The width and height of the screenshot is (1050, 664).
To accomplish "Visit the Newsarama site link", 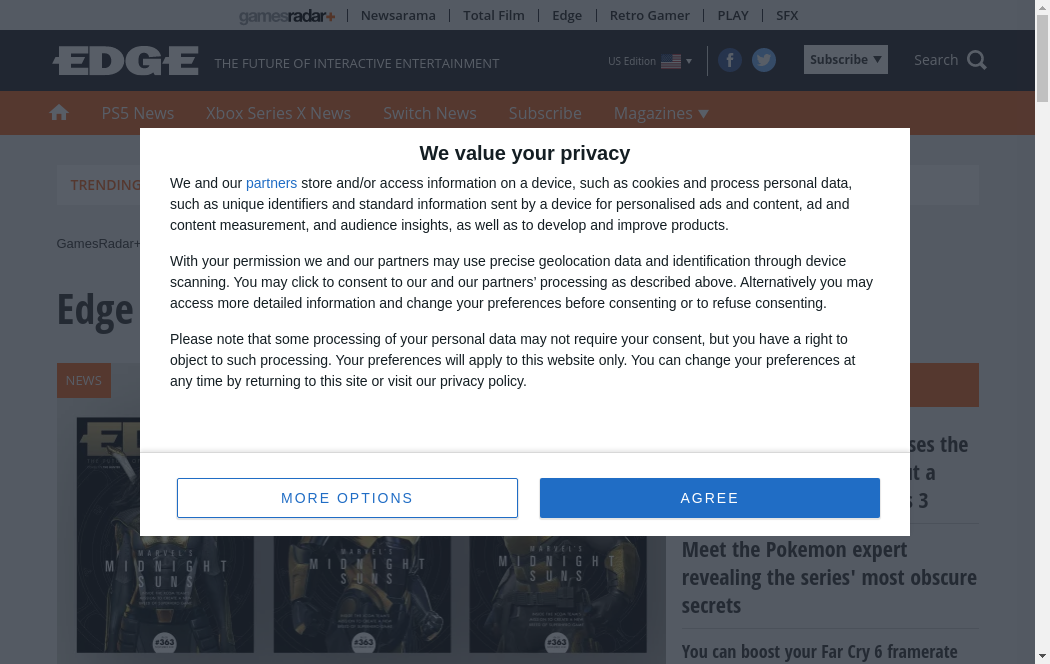I will (398, 15).
